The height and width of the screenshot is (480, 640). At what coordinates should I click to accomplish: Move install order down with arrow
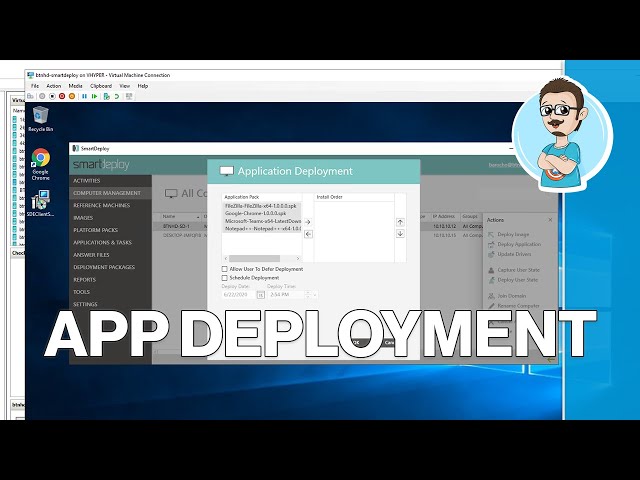coord(400,233)
